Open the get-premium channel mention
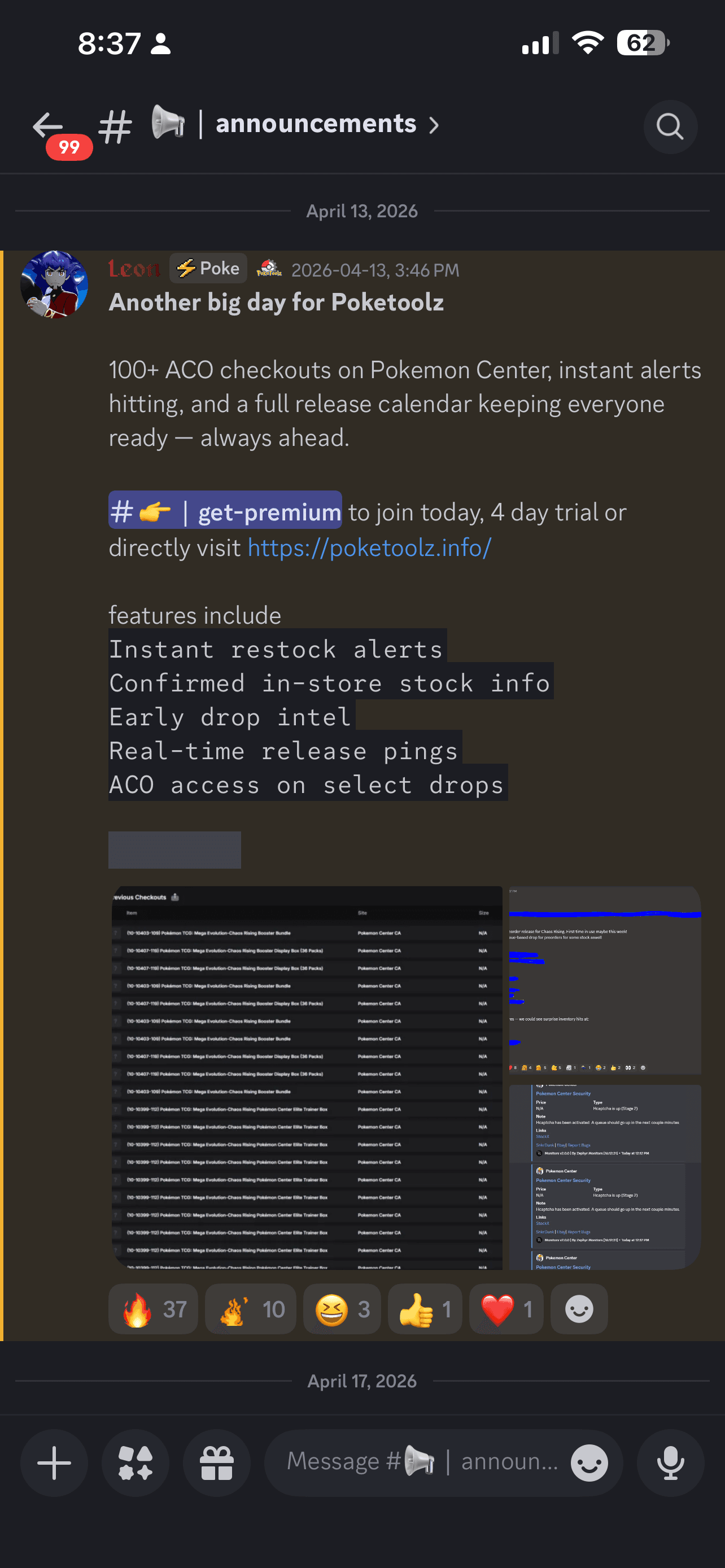Screen dimensions: 725x1568 pos(225,511)
